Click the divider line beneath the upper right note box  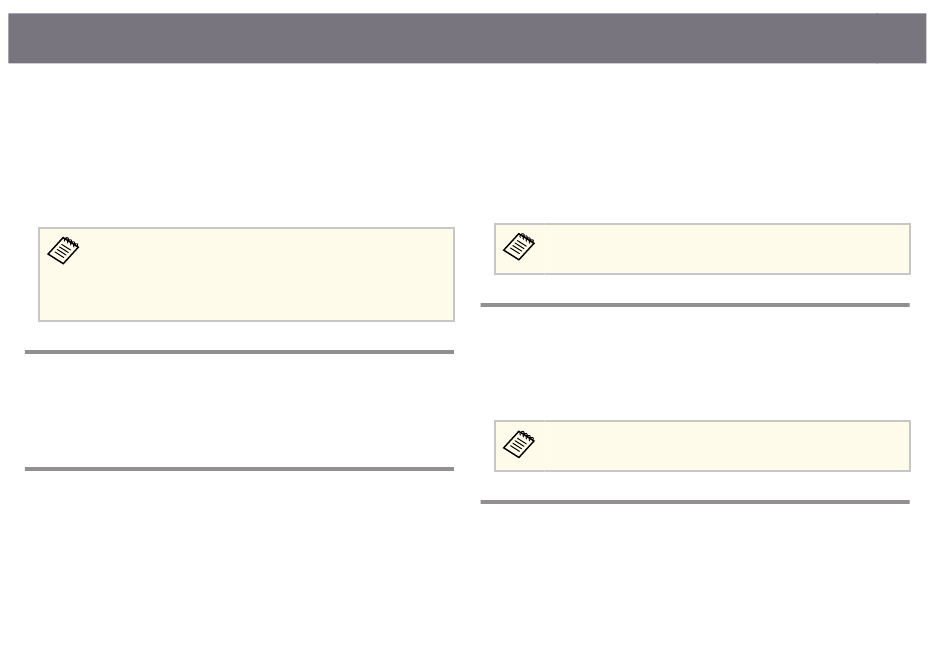coord(695,305)
